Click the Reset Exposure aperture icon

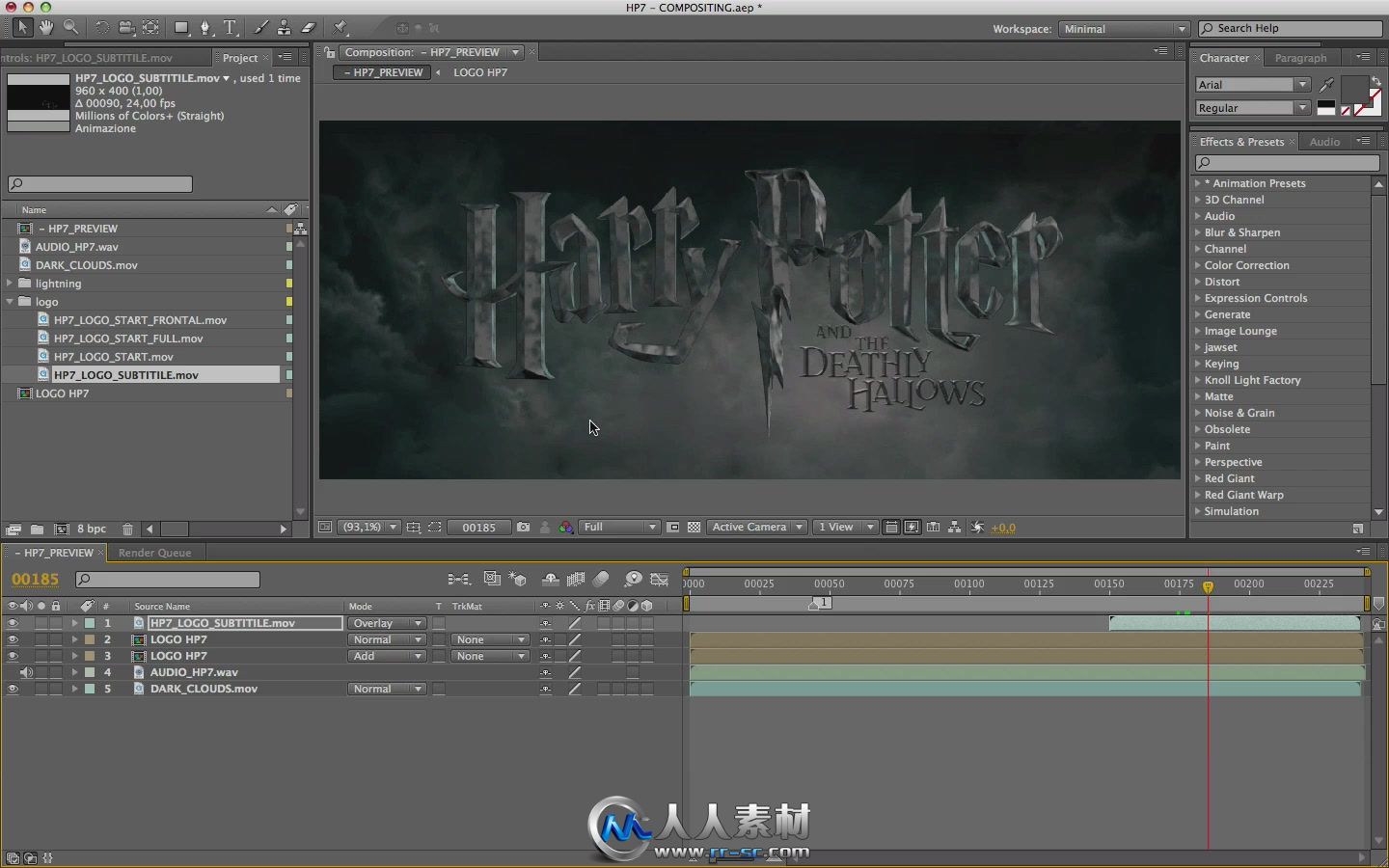pyautogui.click(x=977, y=528)
